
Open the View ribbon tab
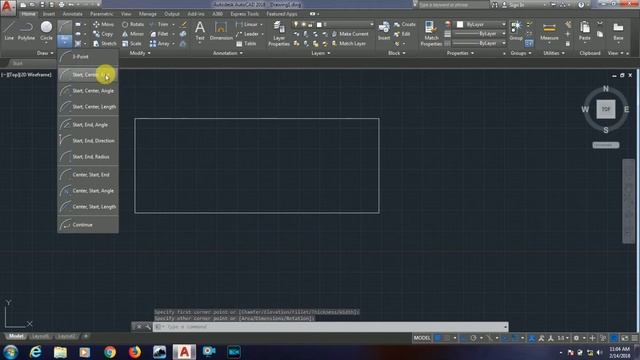point(126,14)
